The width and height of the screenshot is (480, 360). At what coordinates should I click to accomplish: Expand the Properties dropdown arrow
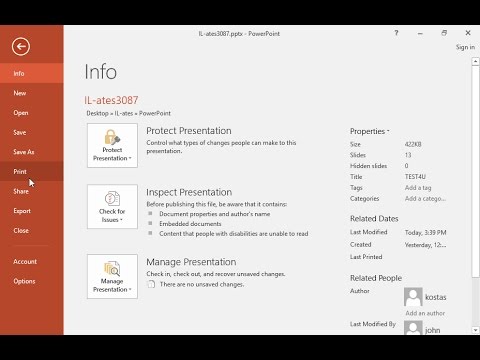click(x=388, y=131)
